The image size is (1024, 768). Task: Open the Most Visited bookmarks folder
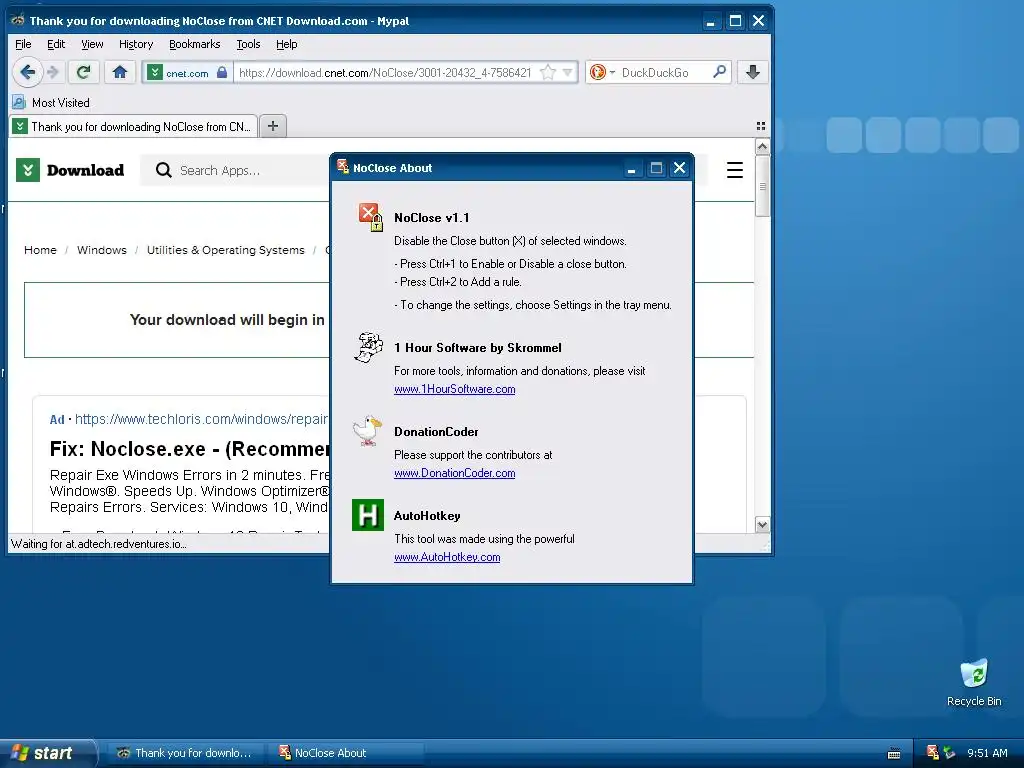[51, 103]
